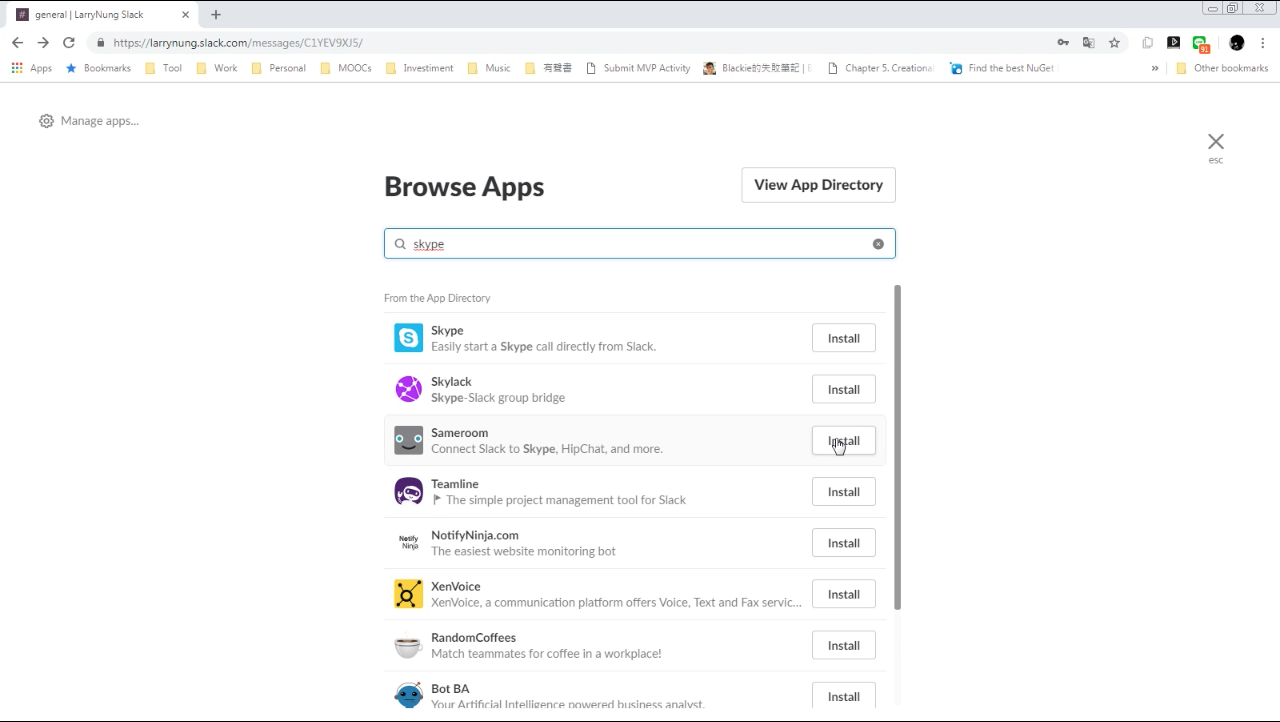
Task: Click the Bot BA app name
Action: click(x=450, y=688)
